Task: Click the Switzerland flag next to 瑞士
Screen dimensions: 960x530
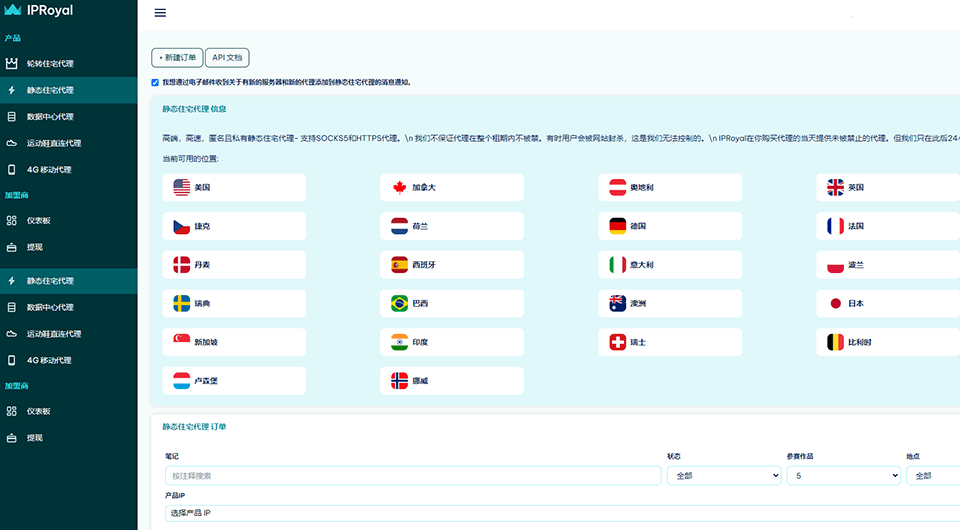Action: (x=618, y=342)
